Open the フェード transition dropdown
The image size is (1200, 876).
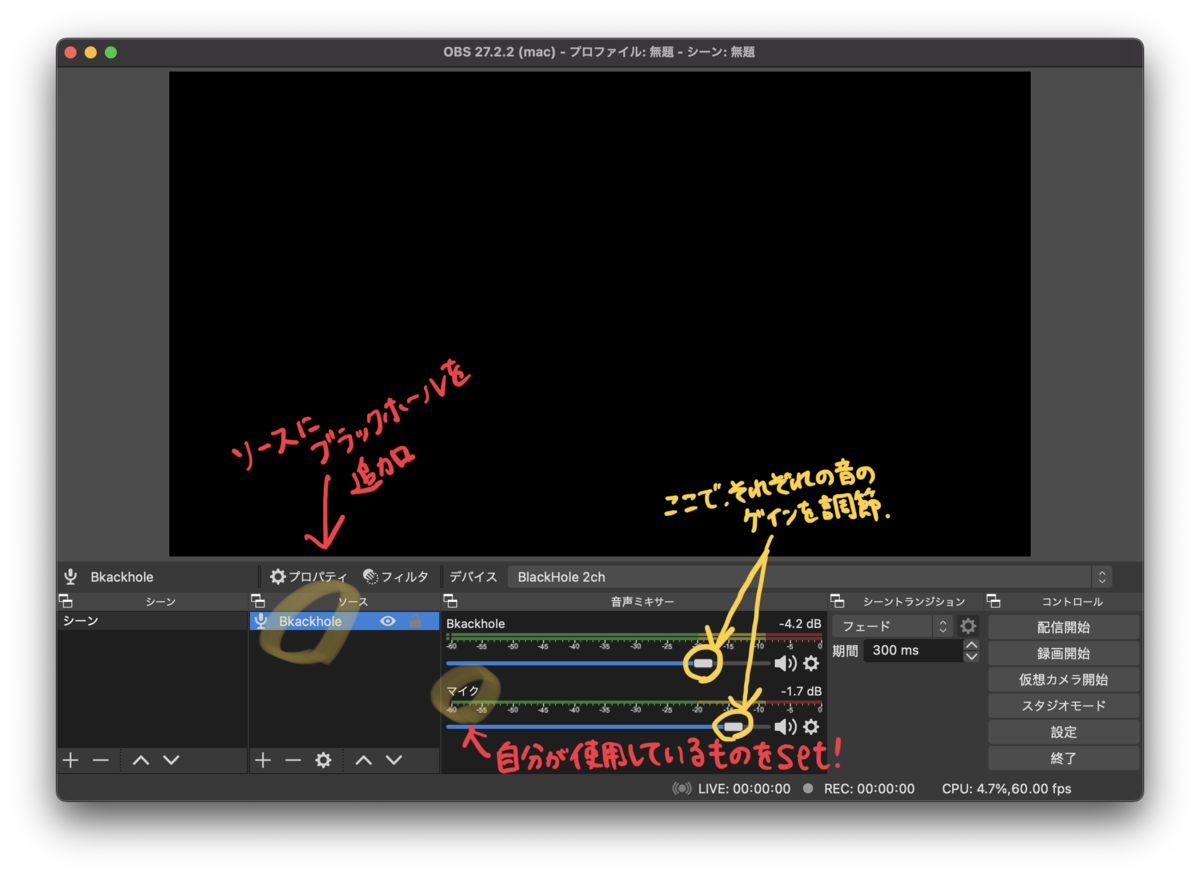(892, 626)
